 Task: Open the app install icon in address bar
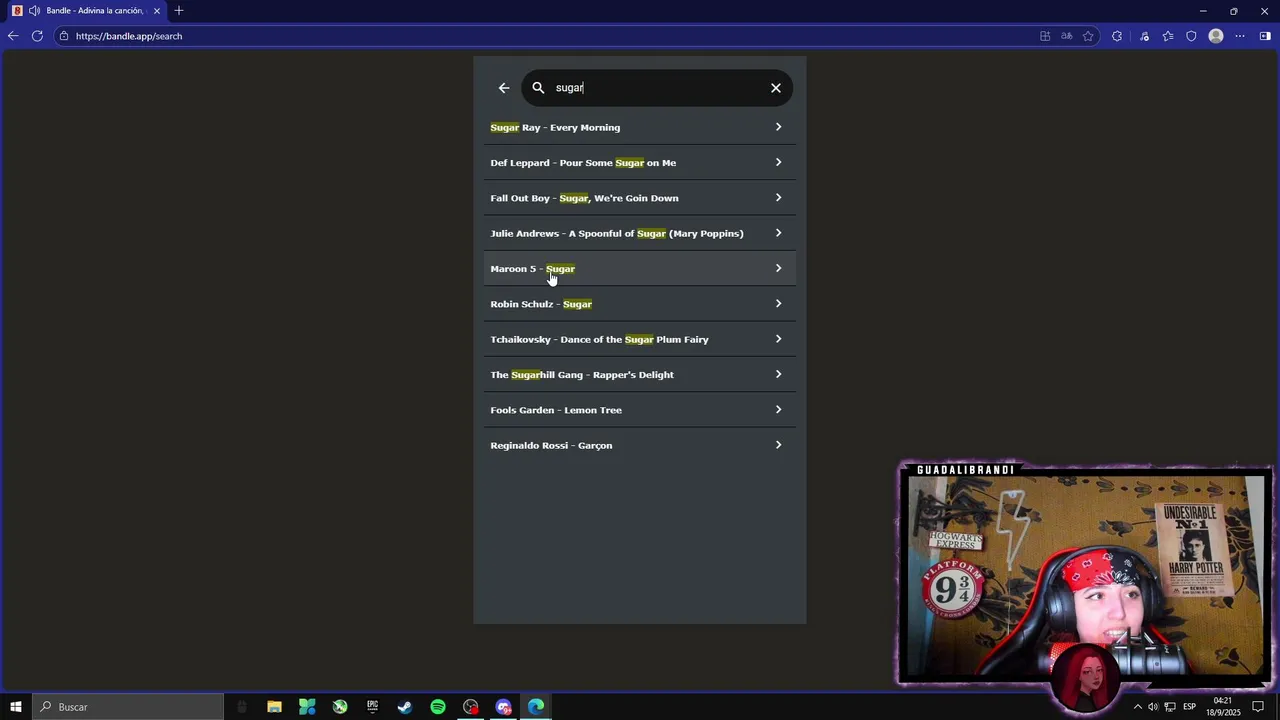(x=1045, y=36)
